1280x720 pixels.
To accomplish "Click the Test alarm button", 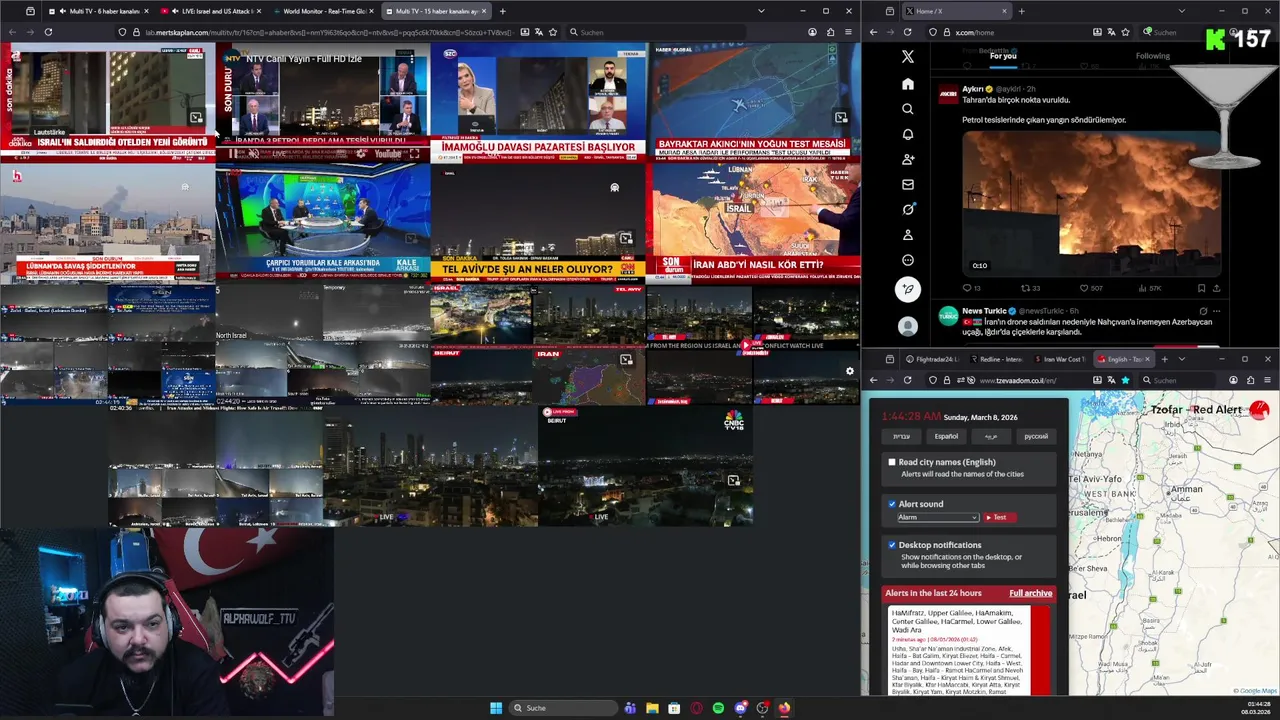I will (999, 517).
